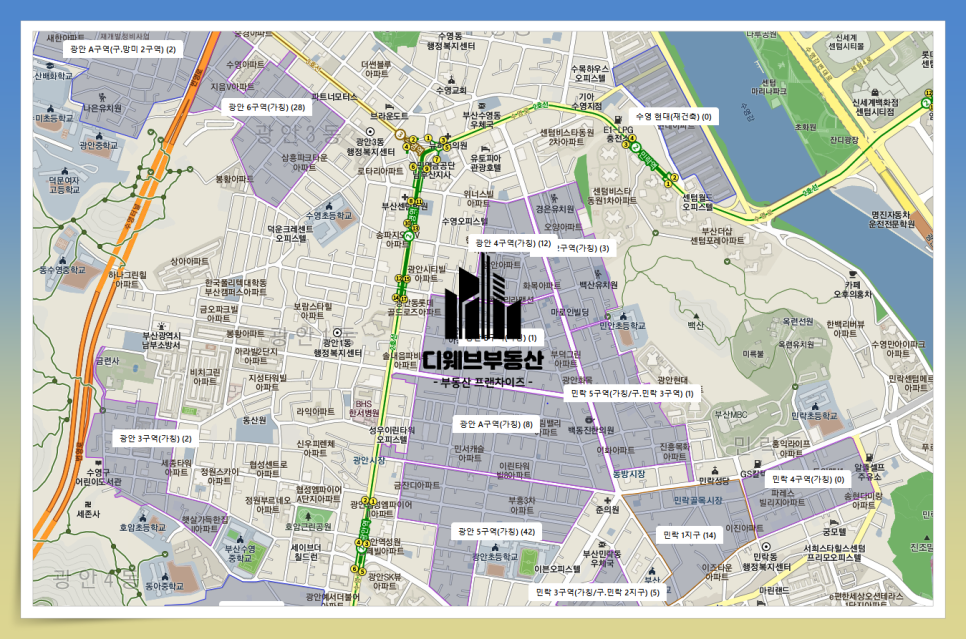Click the 한국폴리텍대학동 부산캠퍼스아파트 map text
966x639 pixels.
coord(235,287)
